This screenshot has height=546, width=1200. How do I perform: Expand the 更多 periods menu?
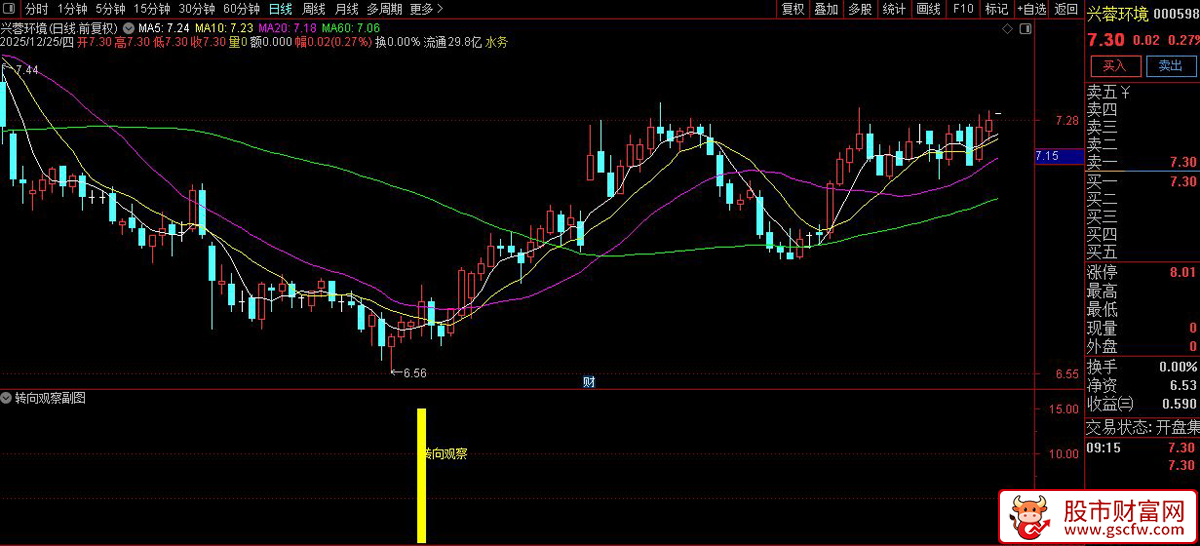coord(426,9)
